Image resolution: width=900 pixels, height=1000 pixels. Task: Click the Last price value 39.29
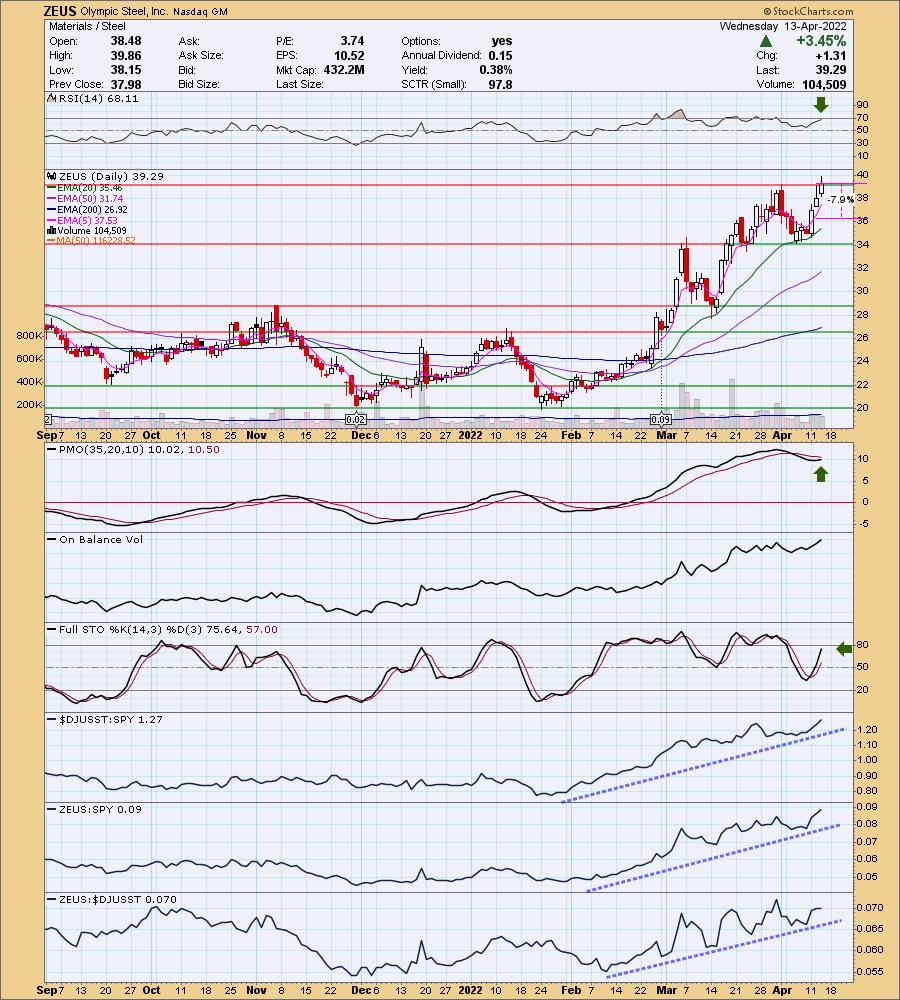point(830,70)
